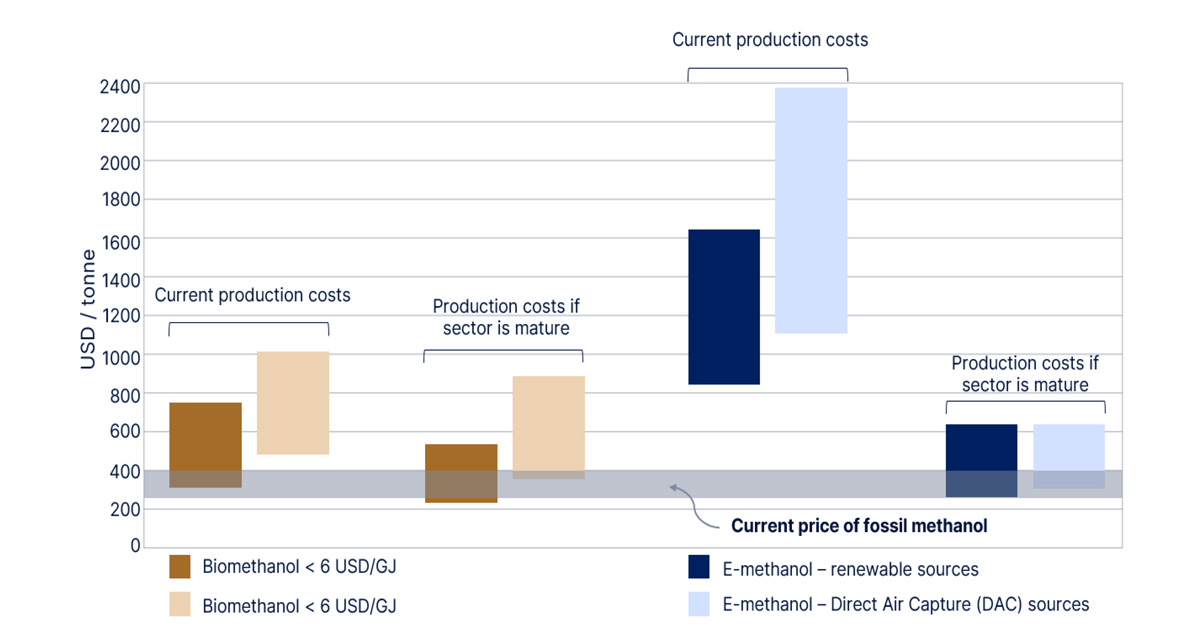The height and width of the screenshot is (643, 1200).
Task: Click the beige bar reaching 1000 USD
Action: click(x=293, y=403)
